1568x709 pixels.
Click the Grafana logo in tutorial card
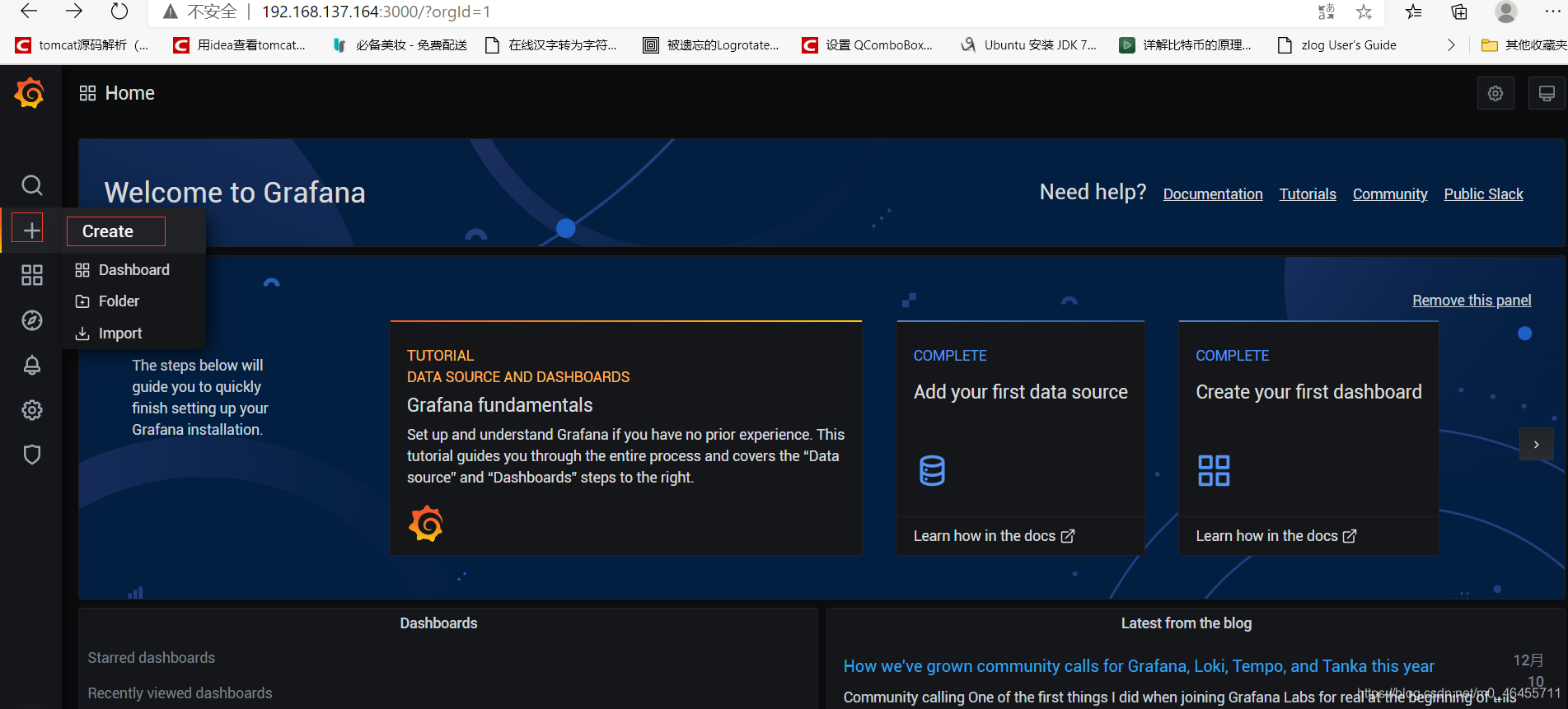pyautogui.click(x=426, y=524)
